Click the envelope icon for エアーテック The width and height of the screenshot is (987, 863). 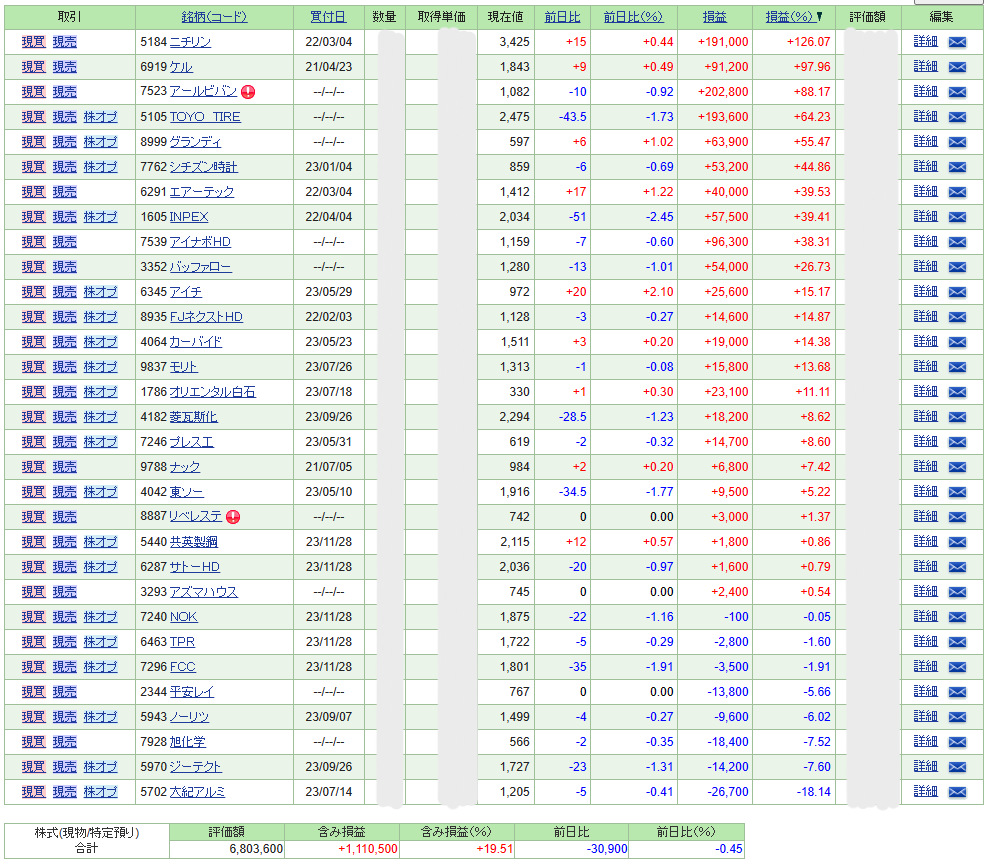pyautogui.click(x=957, y=192)
